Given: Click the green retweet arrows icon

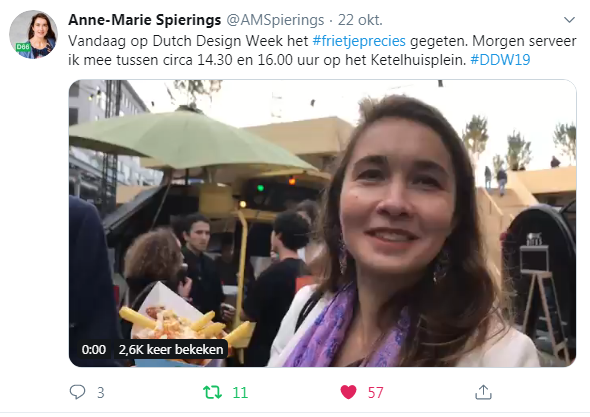Looking at the screenshot, I should point(212,392).
